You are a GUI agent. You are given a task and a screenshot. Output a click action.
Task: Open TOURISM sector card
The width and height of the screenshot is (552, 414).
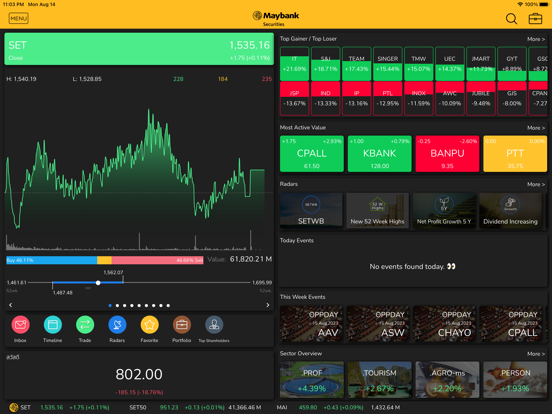380,380
